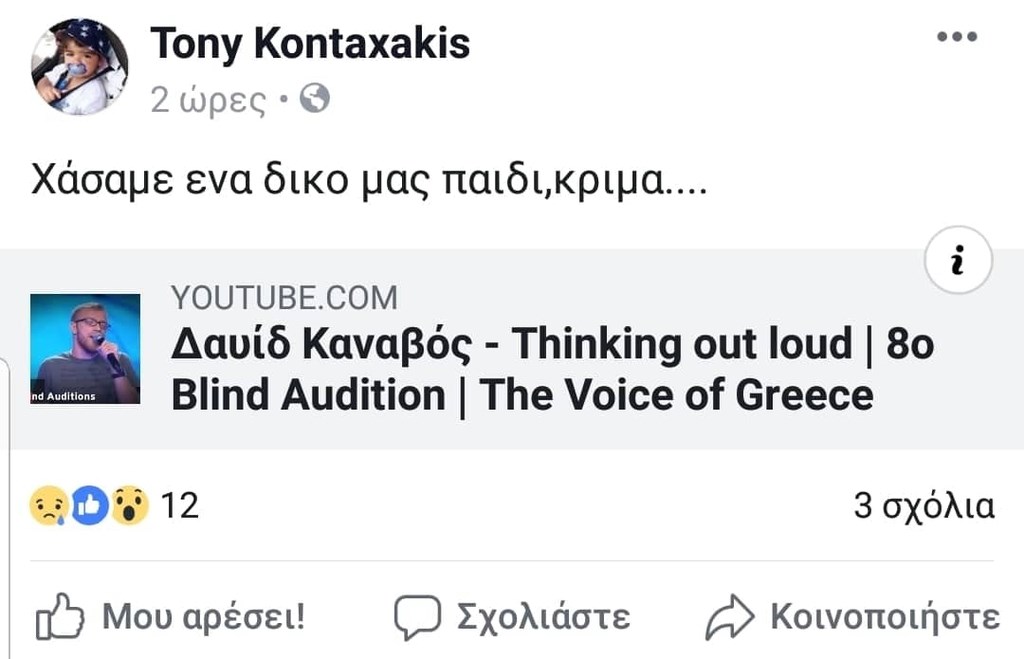The image size is (1024, 659).
Task: Click the thumbs-up Like icon
Action: point(60,616)
